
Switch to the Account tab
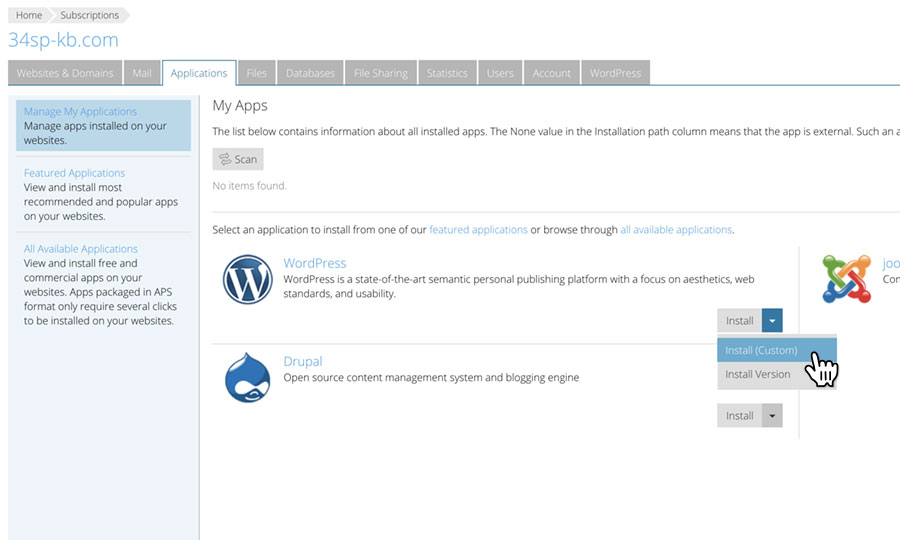[x=552, y=73]
